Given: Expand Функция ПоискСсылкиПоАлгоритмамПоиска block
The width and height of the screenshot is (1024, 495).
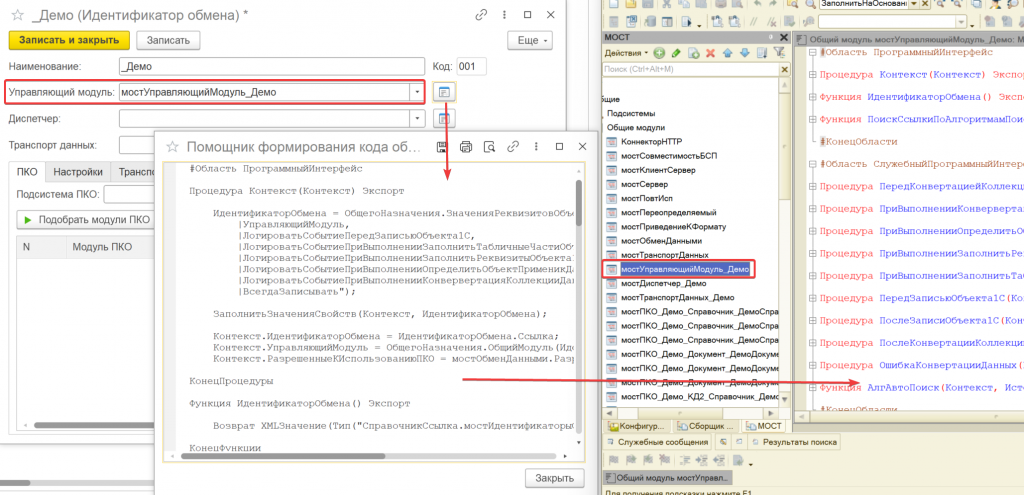Looking at the screenshot, I should click(x=812, y=120).
